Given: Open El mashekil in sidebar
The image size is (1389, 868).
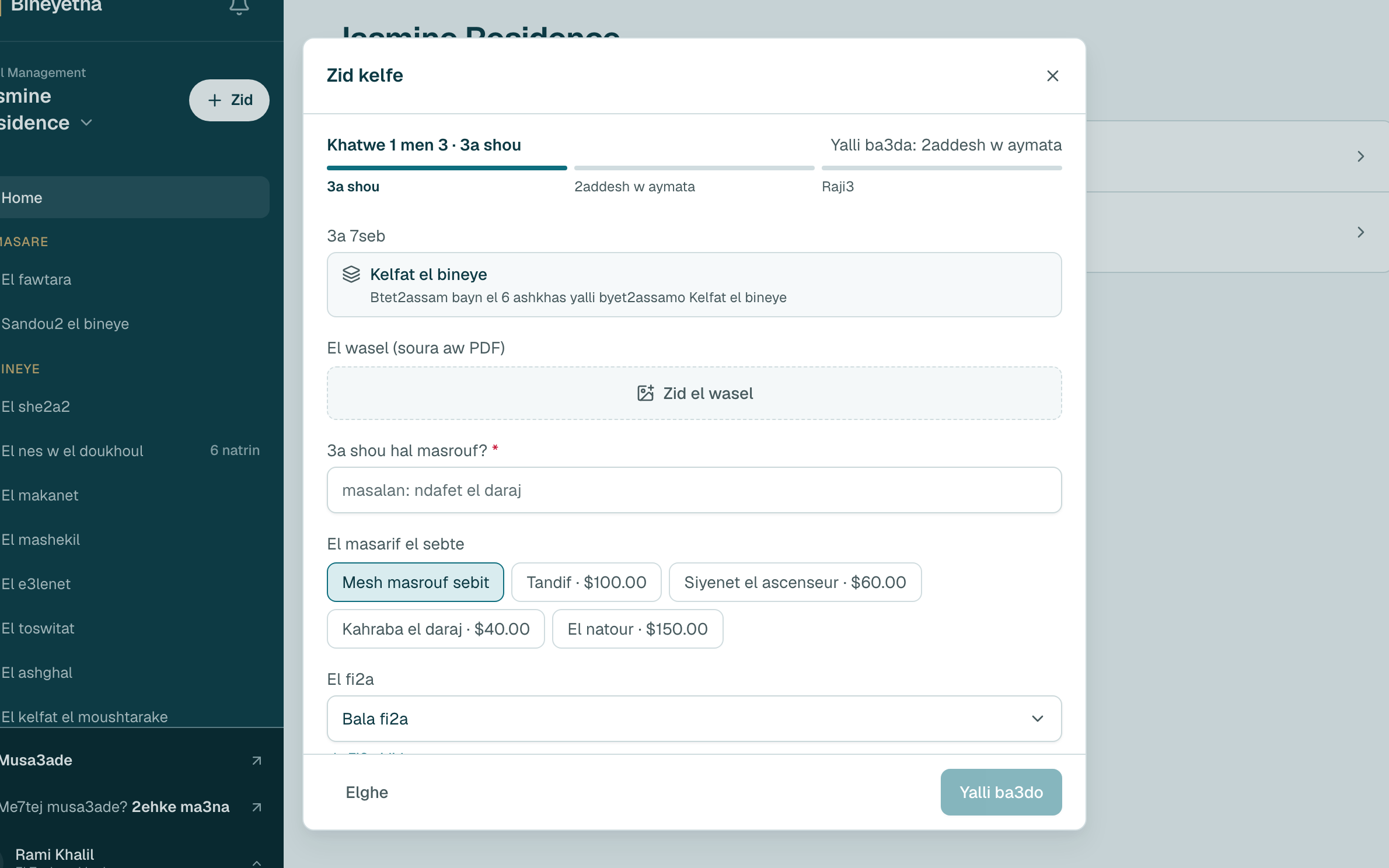Looking at the screenshot, I should [x=134, y=540].
